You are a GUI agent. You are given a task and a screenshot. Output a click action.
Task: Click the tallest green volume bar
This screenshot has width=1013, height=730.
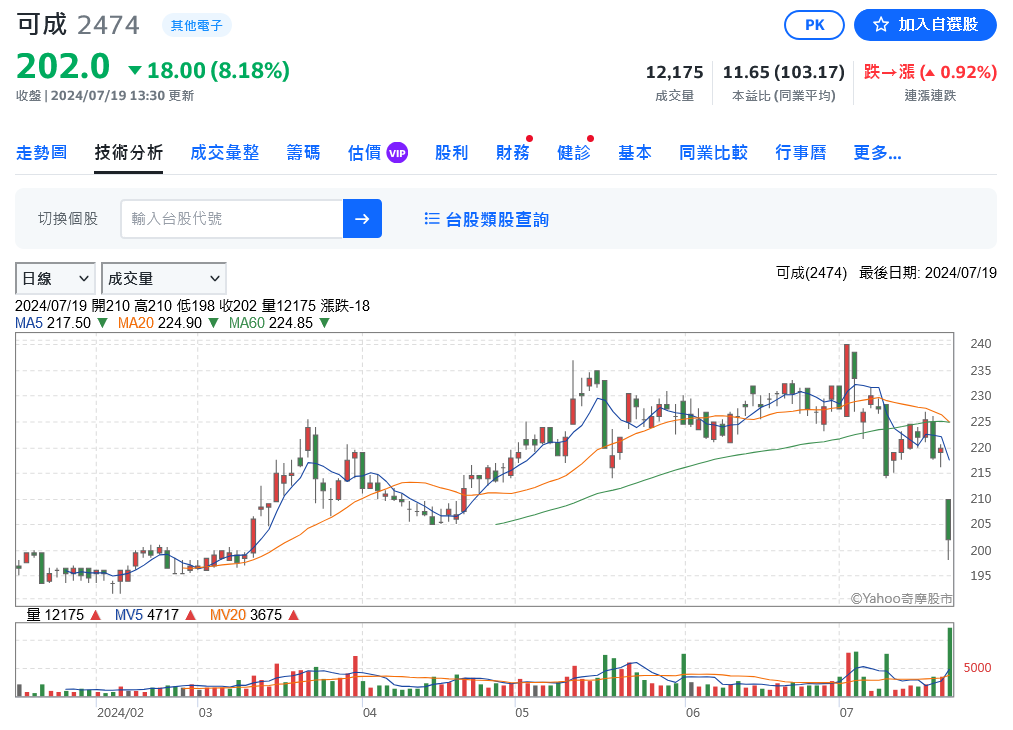(949, 660)
